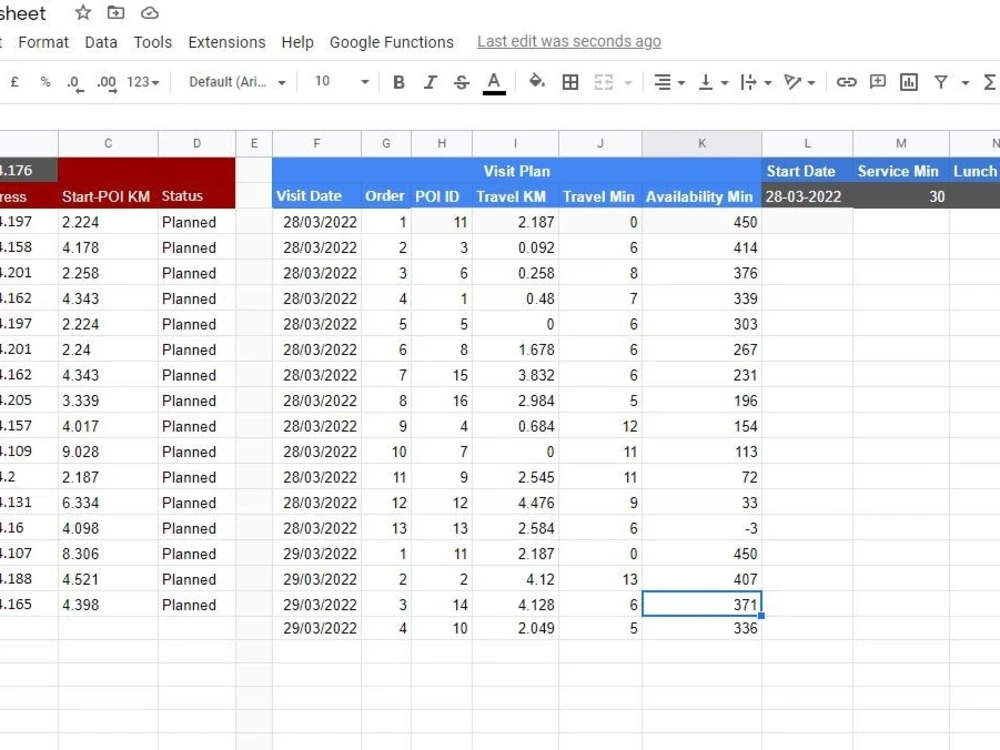Decrease decimal places
The height and width of the screenshot is (750, 1000).
point(75,83)
